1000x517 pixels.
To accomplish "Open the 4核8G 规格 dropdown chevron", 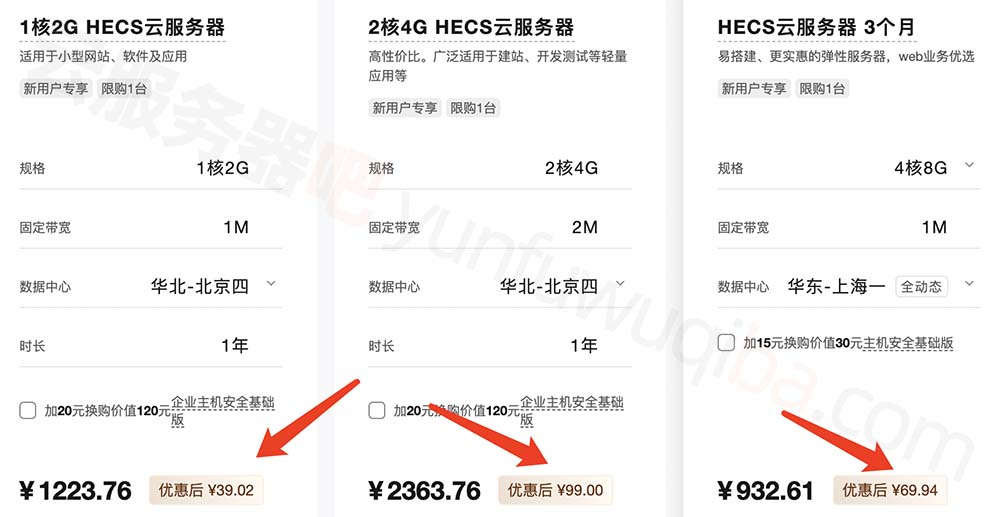I will tap(969, 165).
